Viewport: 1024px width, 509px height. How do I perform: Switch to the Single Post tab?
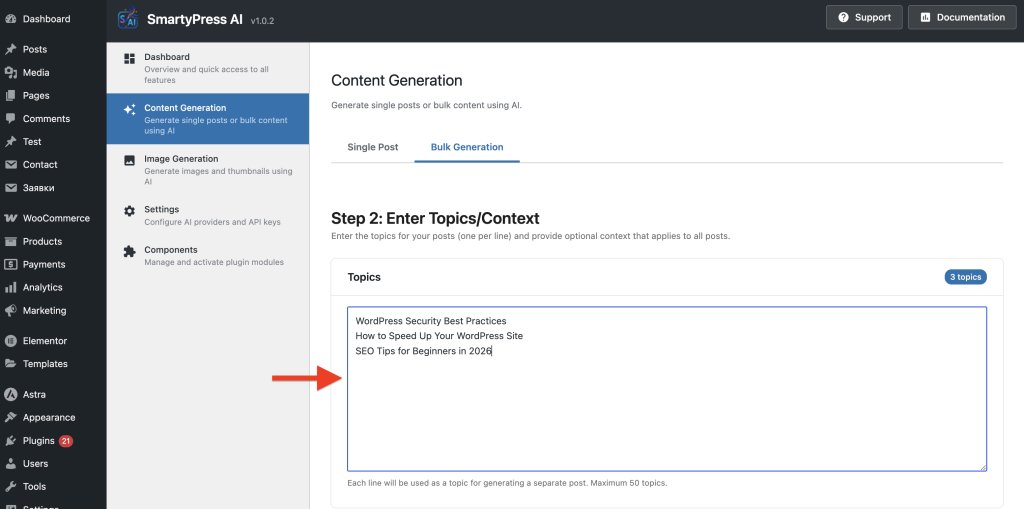click(372, 147)
